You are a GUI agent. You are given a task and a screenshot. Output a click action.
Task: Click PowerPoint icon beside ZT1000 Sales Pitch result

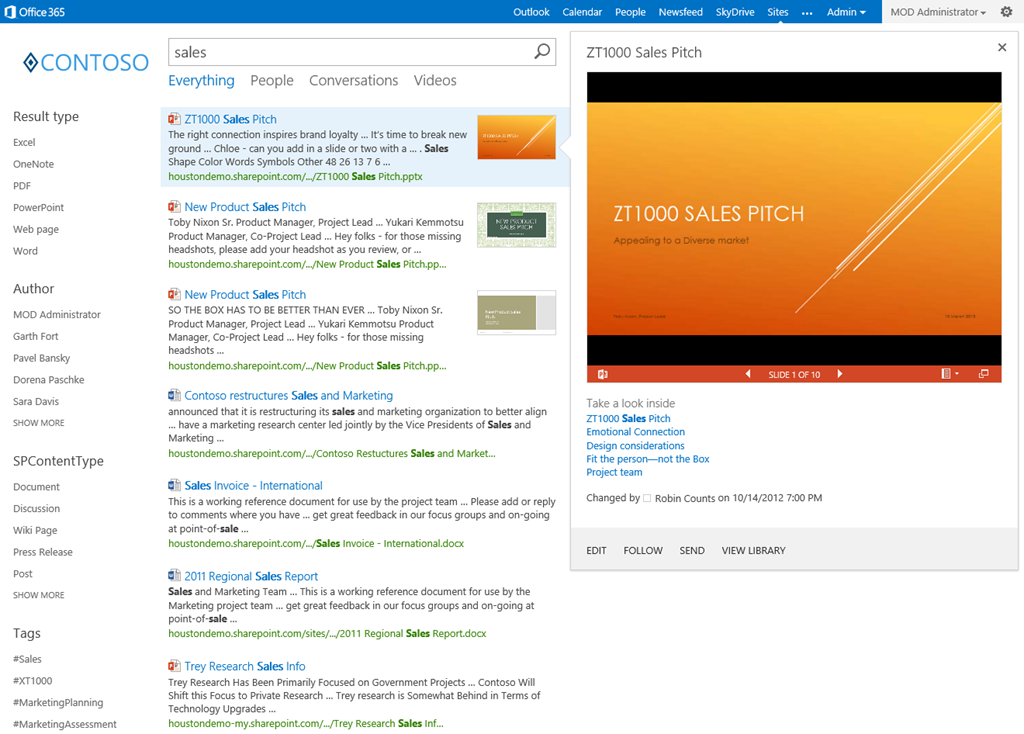pyautogui.click(x=174, y=119)
